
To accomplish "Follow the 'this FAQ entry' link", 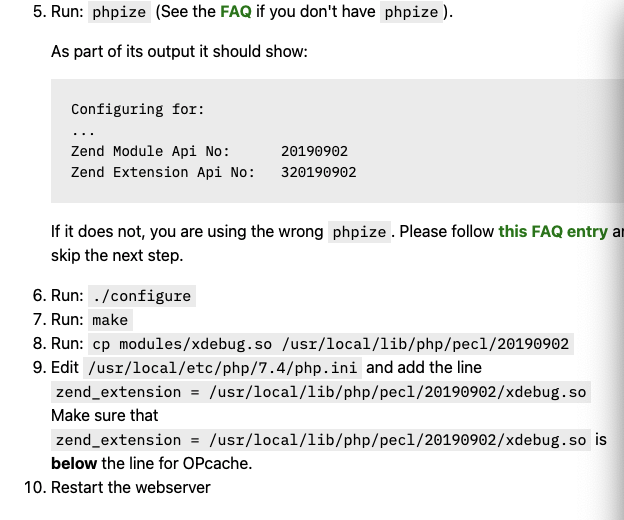I will point(553,232).
